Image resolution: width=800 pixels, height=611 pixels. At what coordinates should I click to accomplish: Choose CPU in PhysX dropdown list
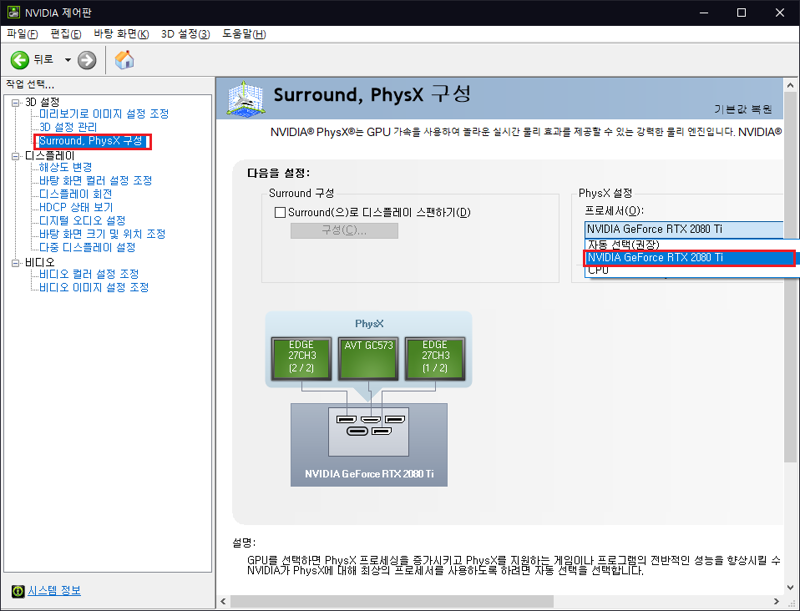tap(692, 270)
